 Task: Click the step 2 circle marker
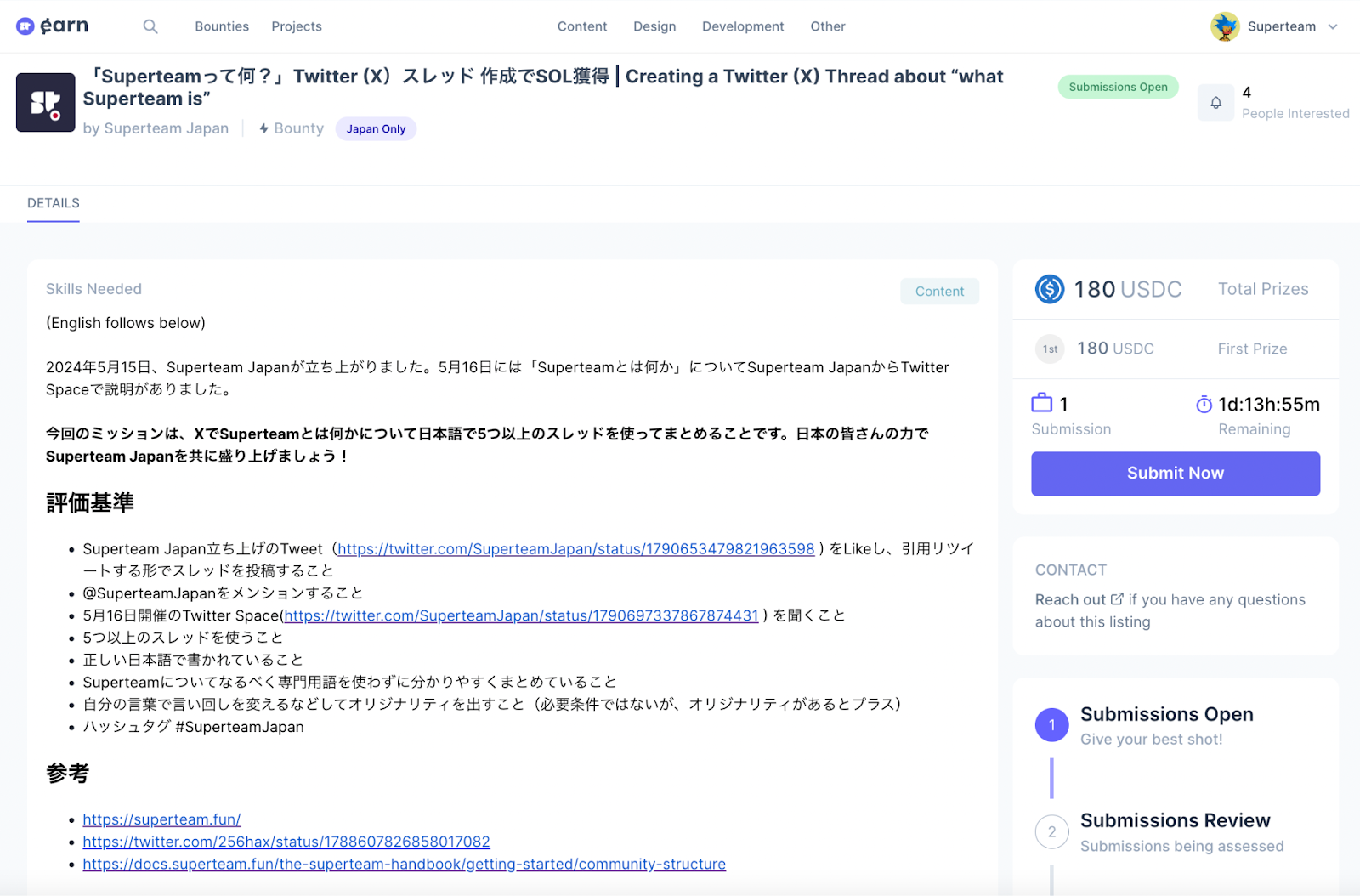tap(1051, 832)
